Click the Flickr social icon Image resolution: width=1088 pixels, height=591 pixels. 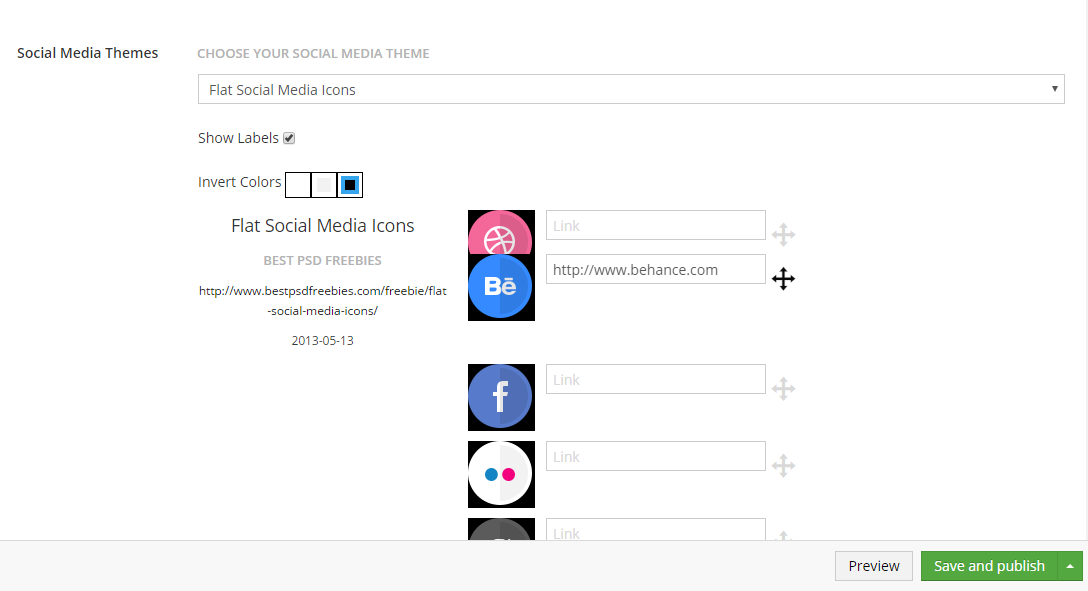coord(501,474)
